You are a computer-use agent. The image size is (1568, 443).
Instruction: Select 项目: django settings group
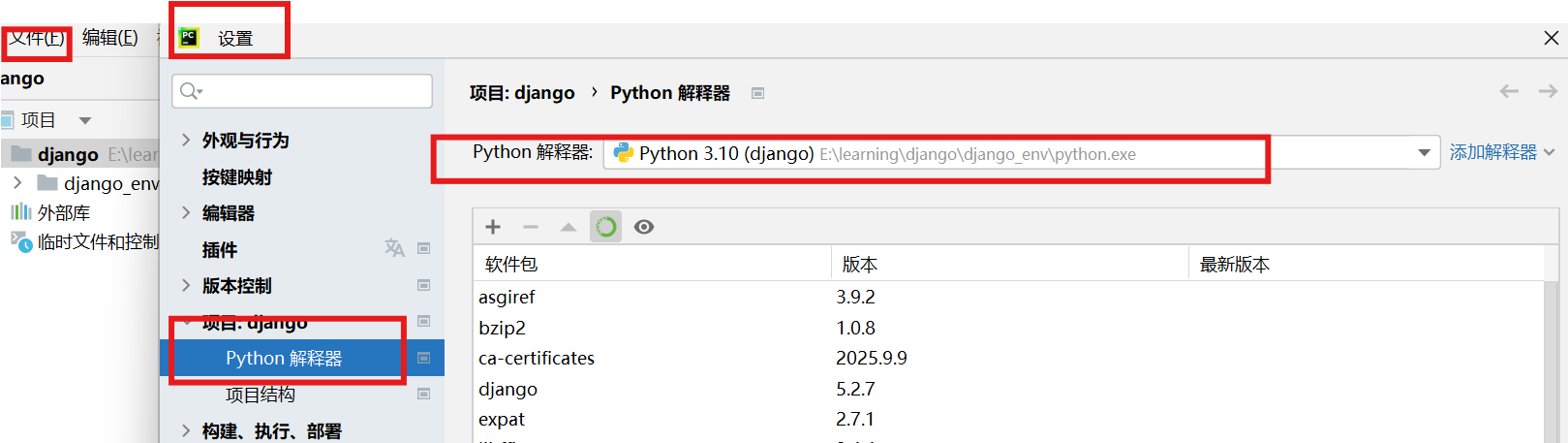point(255,322)
